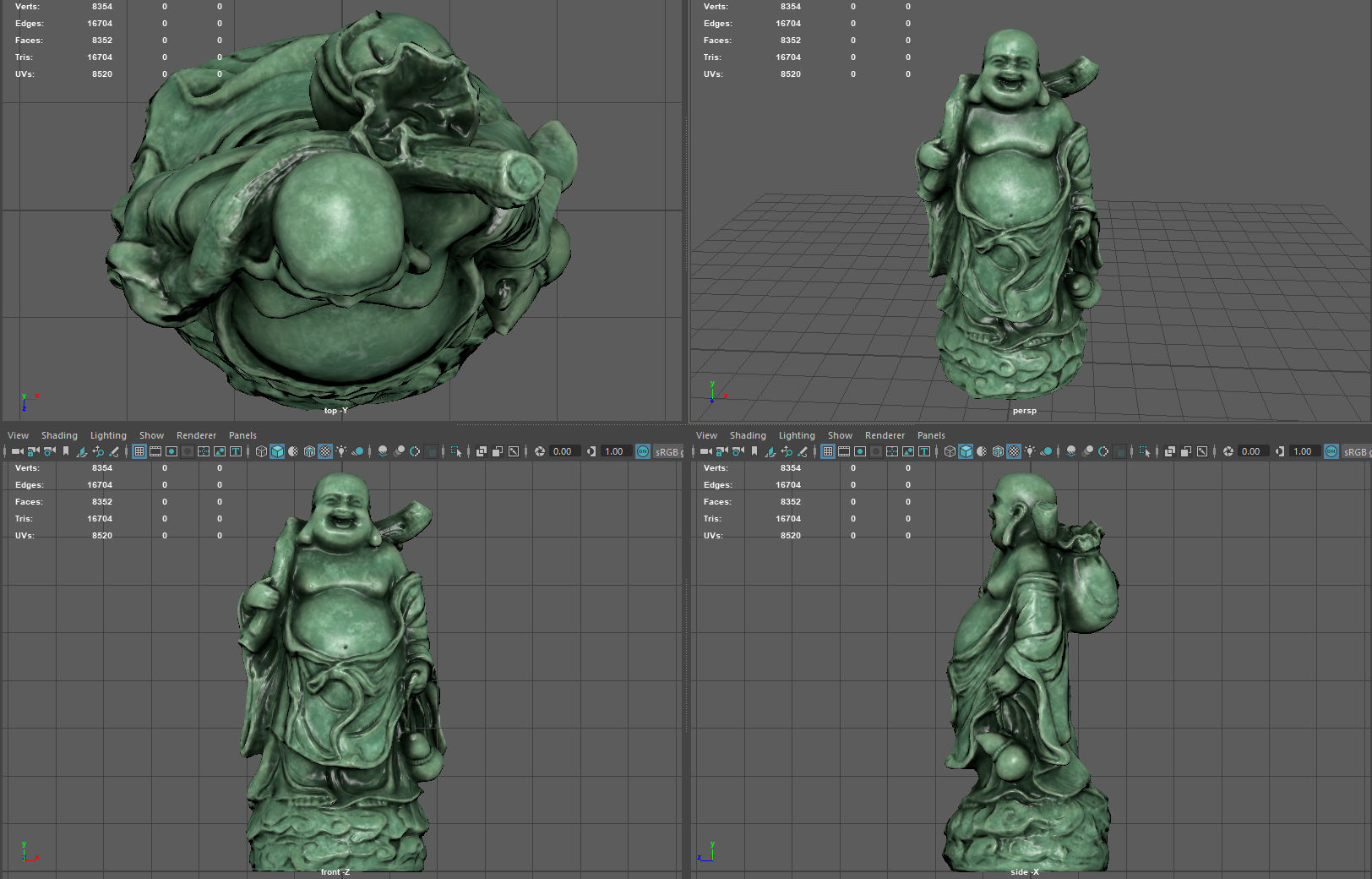This screenshot has width=1372, height=879.
Task: Toggle View Transform button in side view toolbar
Action: [1331, 451]
